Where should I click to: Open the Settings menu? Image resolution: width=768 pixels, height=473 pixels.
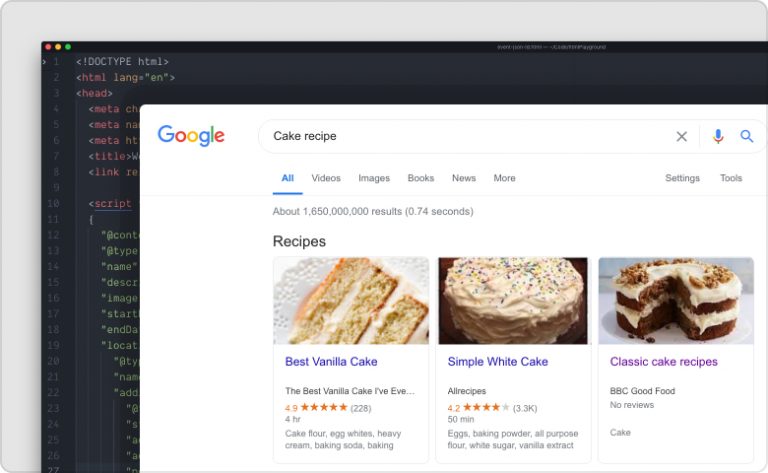click(x=683, y=178)
